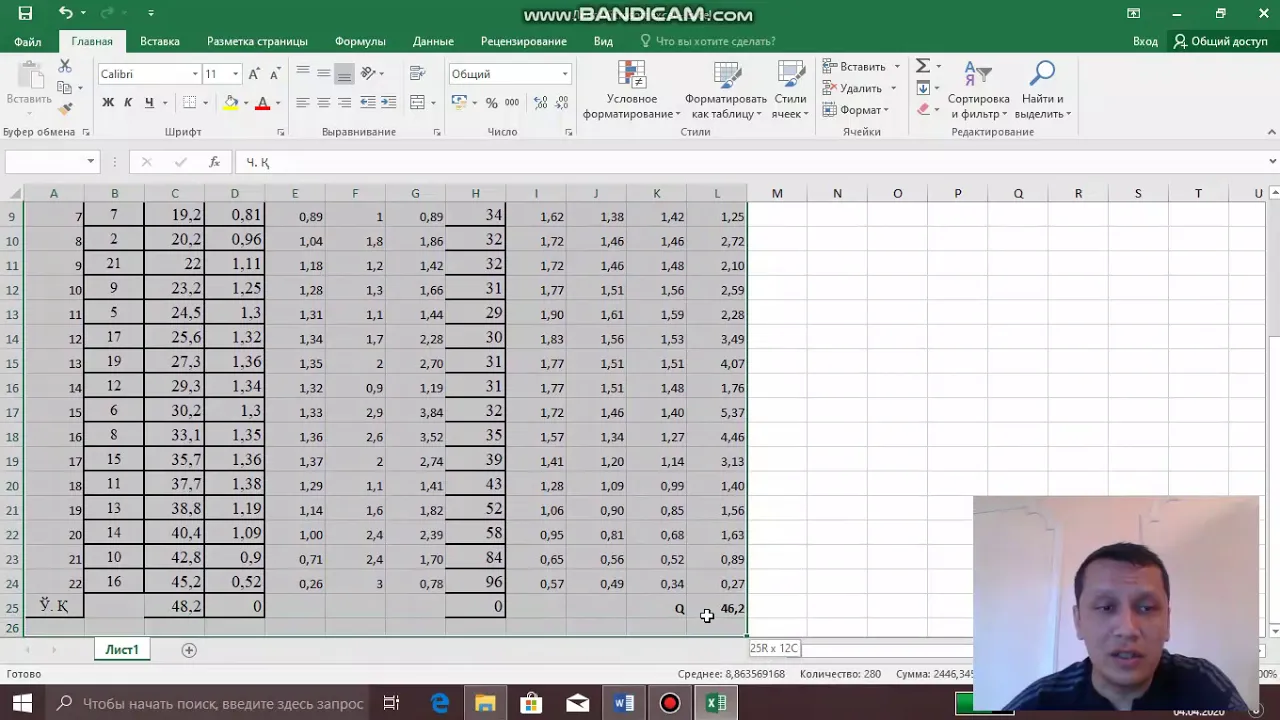The image size is (1280, 720).
Task: Click the increase decimal places icon
Action: point(540,103)
